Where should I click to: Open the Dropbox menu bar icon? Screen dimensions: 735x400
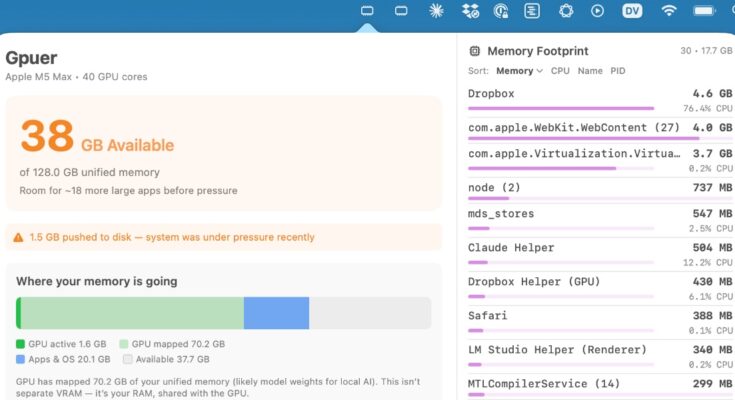click(470, 11)
